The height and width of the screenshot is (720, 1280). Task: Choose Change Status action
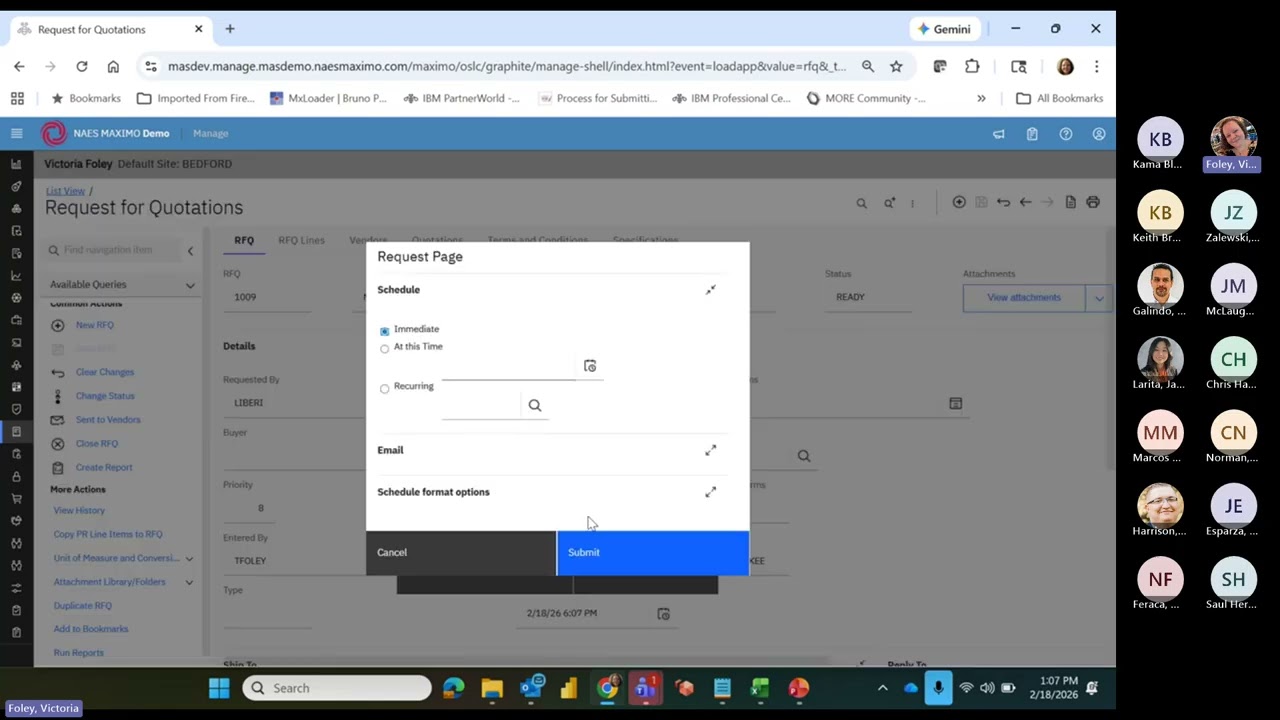(x=105, y=396)
